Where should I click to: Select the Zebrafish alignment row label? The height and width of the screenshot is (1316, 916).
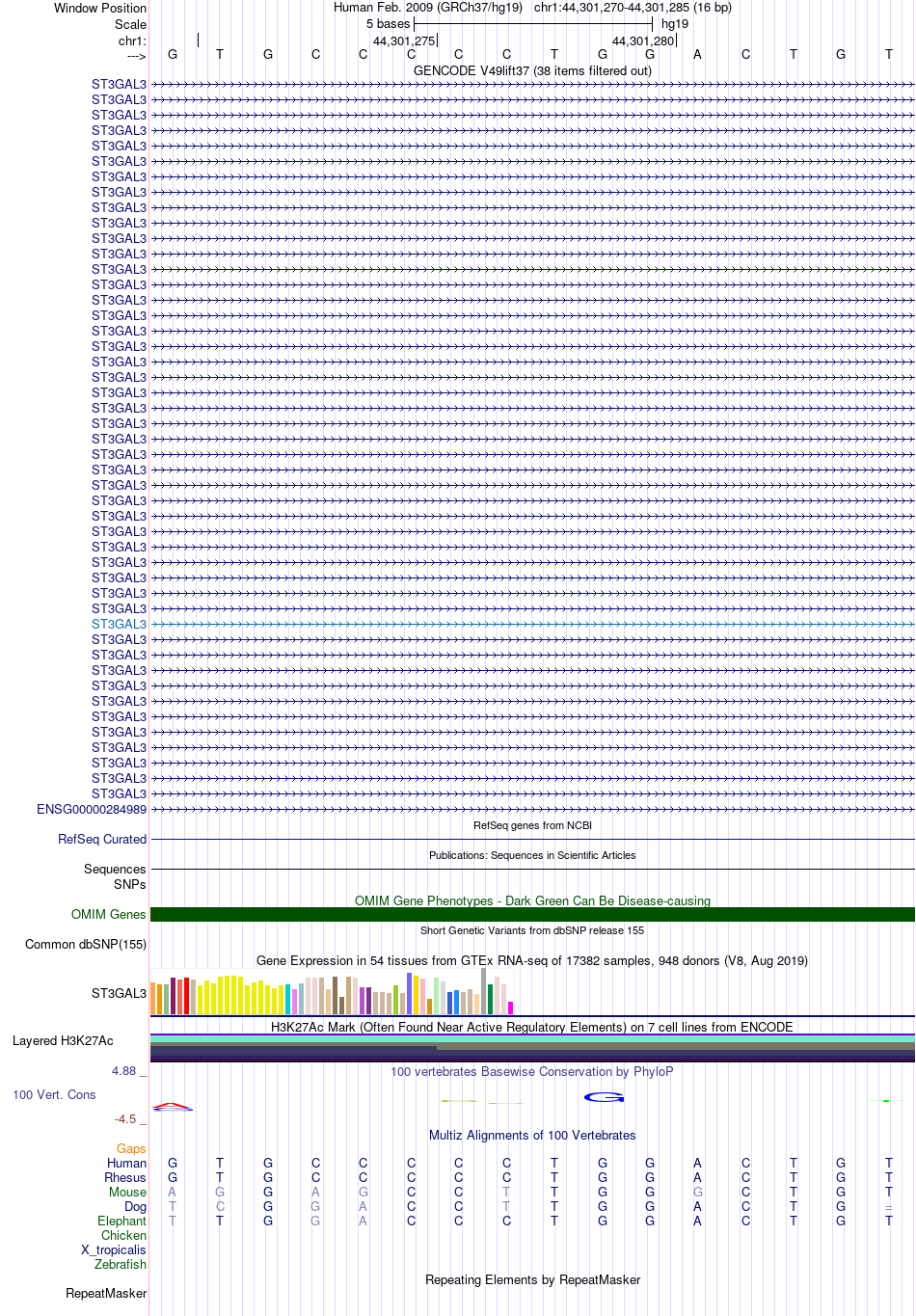(x=121, y=1264)
